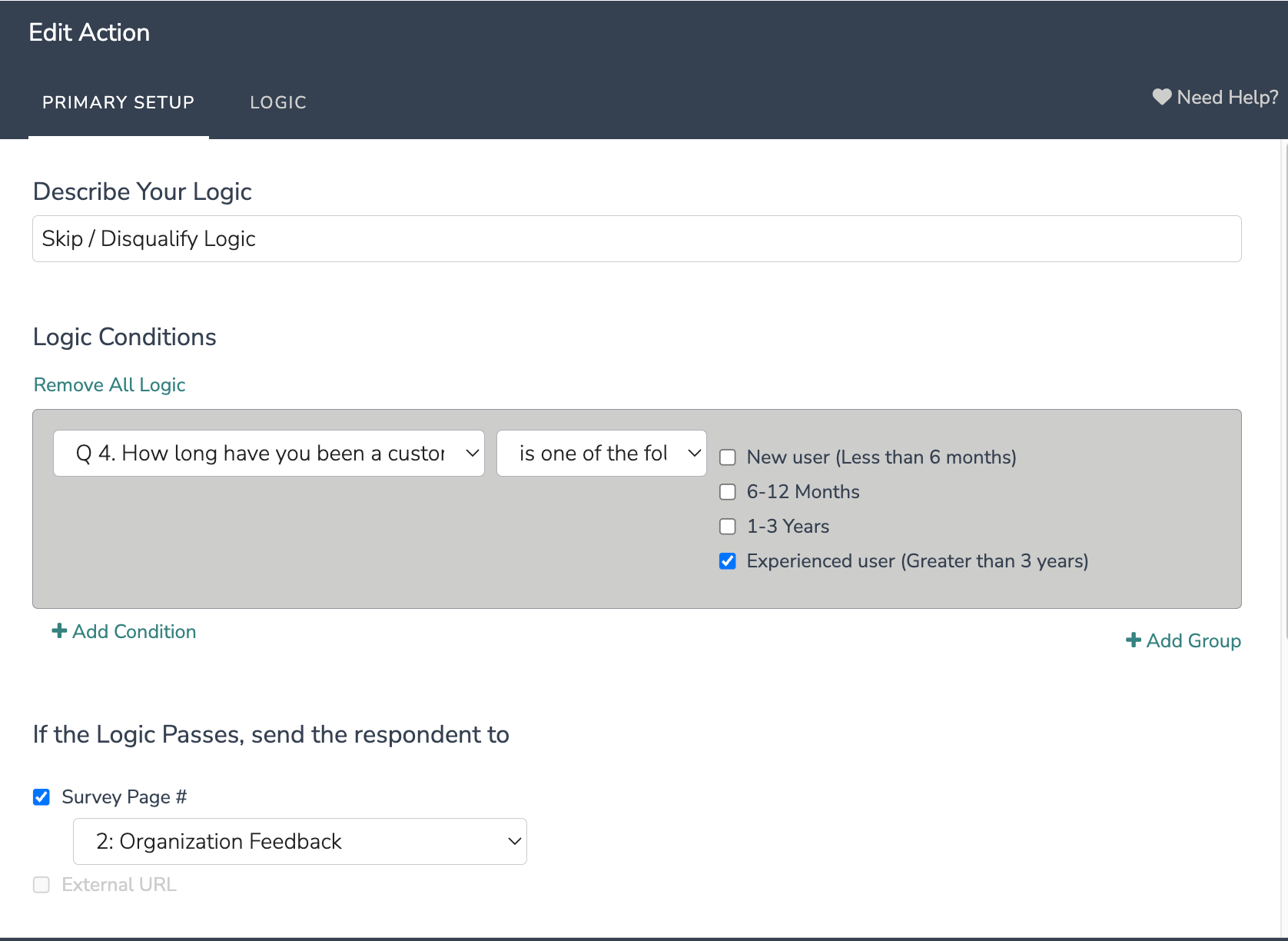Check the 1-3 Years option

pos(727,526)
